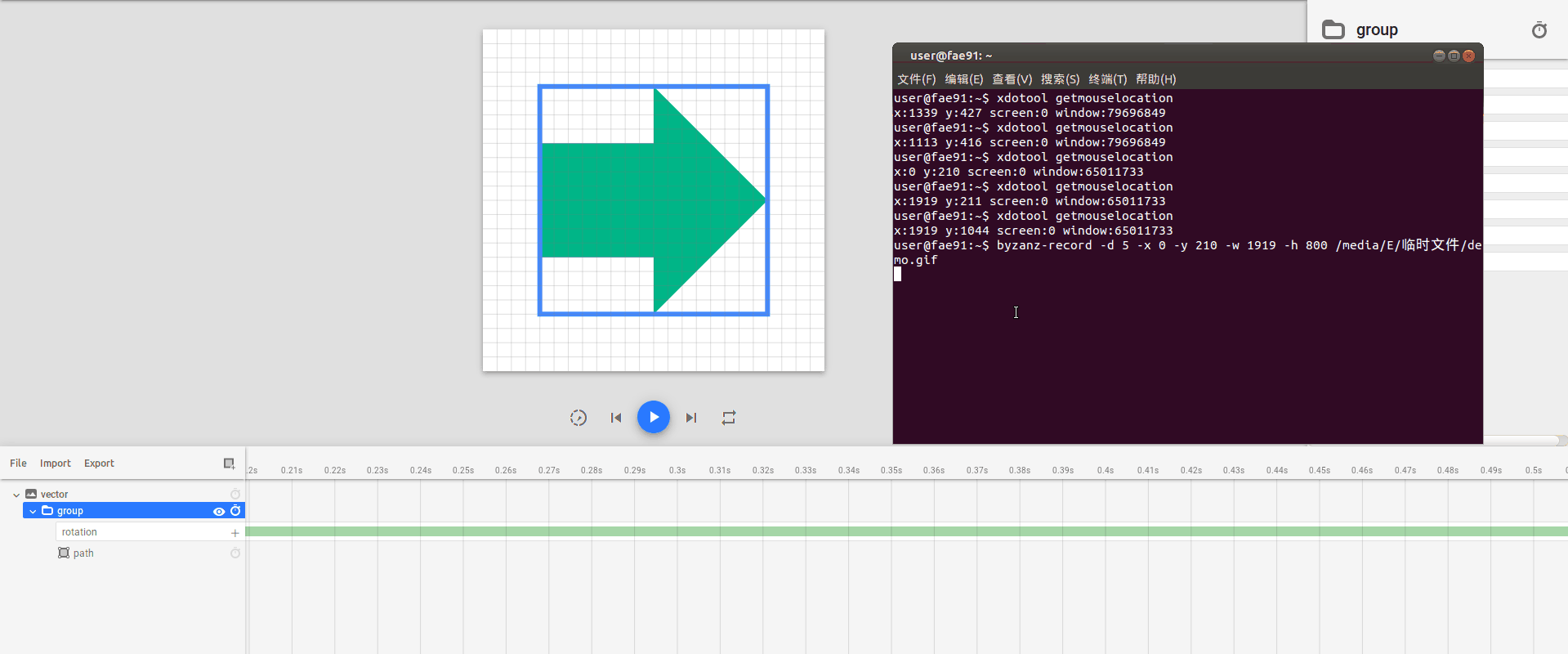Hide the group layer via eye icon
The width and height of the screenshot is (1568, 654).
(219, 512)
